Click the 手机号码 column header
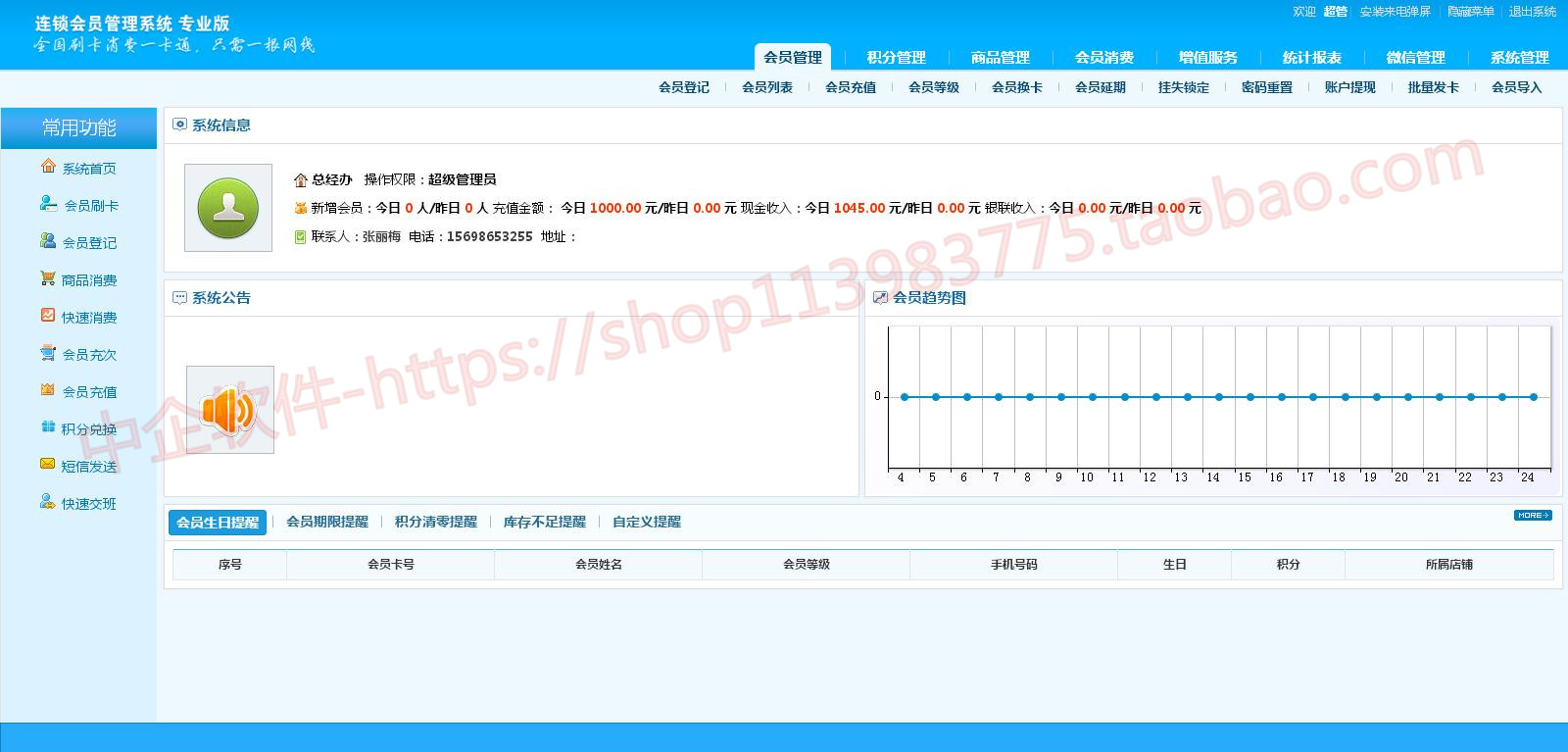The image size is (1568, 752). pyautogui.click(x=1014, y=565)
